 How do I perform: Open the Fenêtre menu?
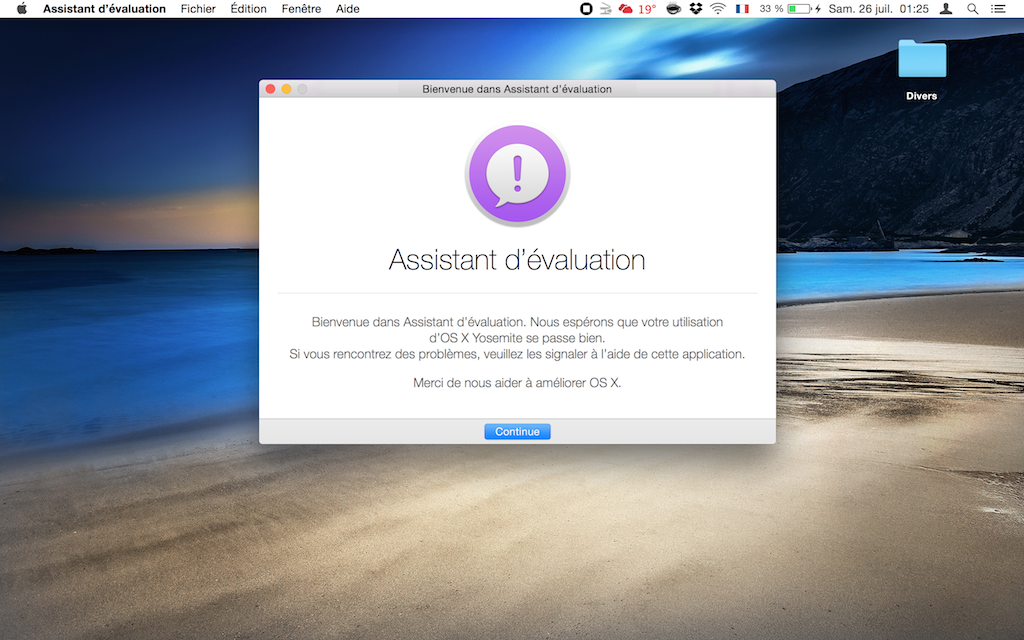(301, 8)
